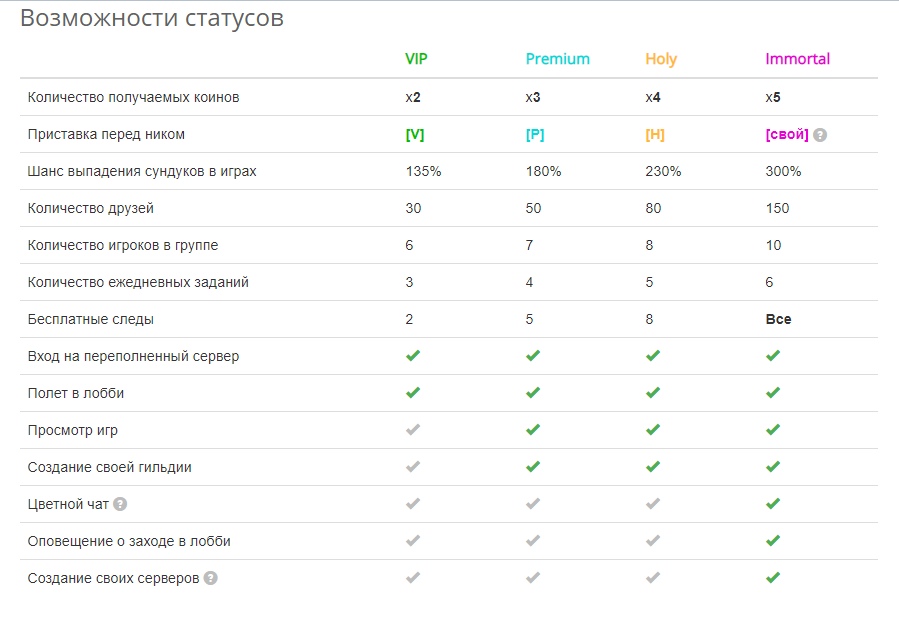Click the Holy status heading
899x628 pixels.
(661, 60)
